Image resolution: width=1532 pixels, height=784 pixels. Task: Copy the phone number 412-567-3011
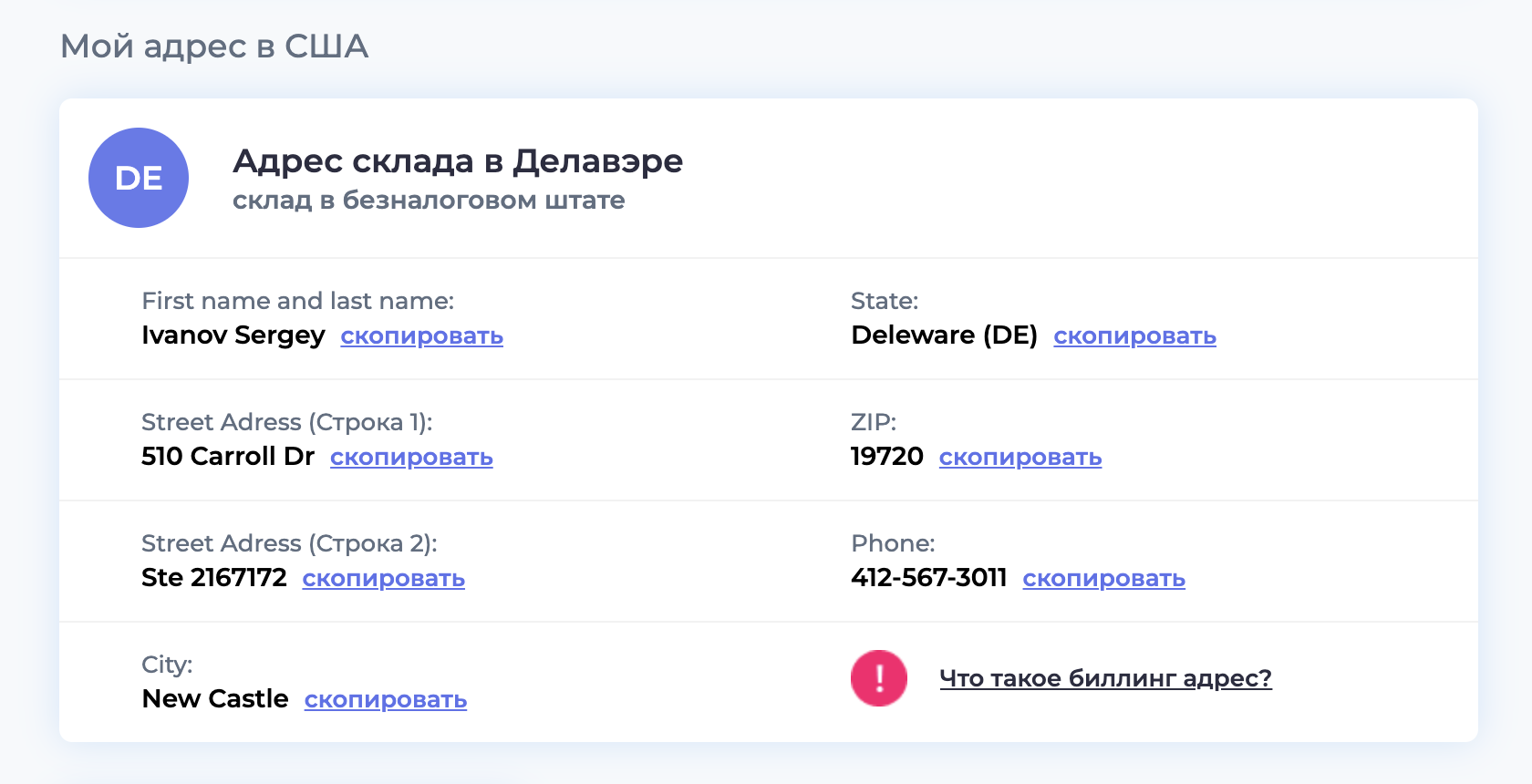coord(1103,579)
